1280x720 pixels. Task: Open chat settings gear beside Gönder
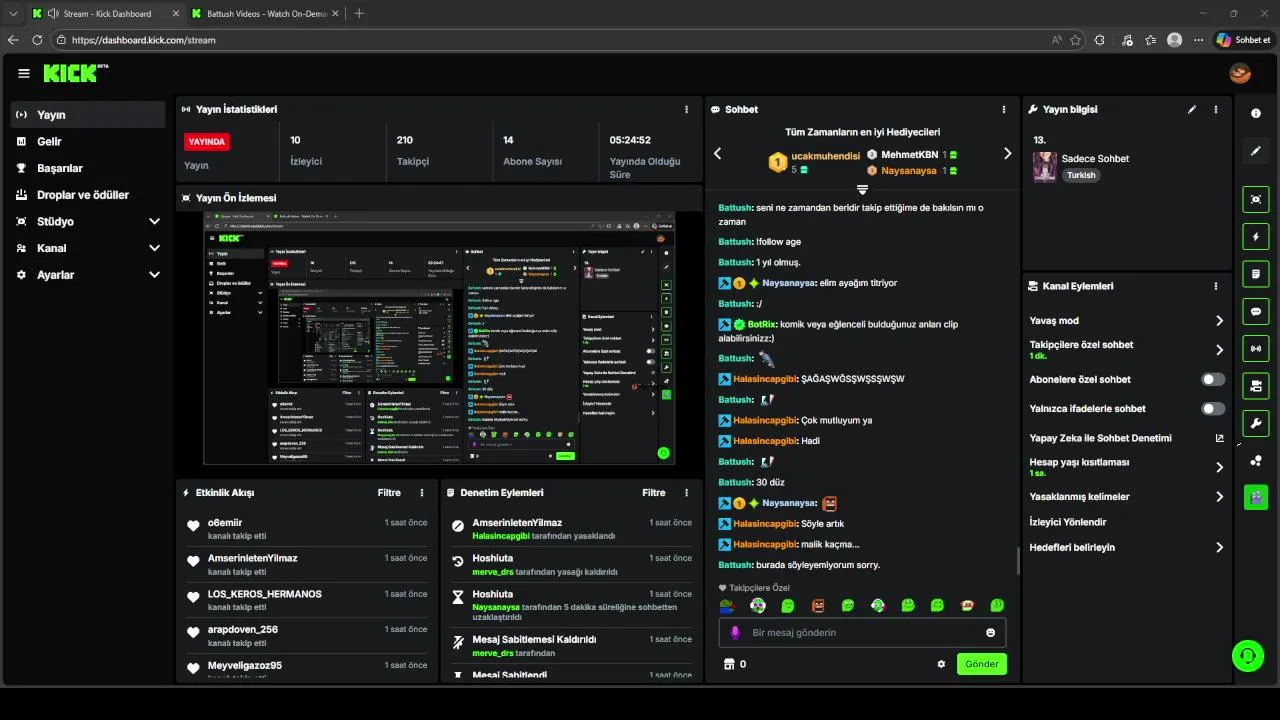tap(941, 664)
